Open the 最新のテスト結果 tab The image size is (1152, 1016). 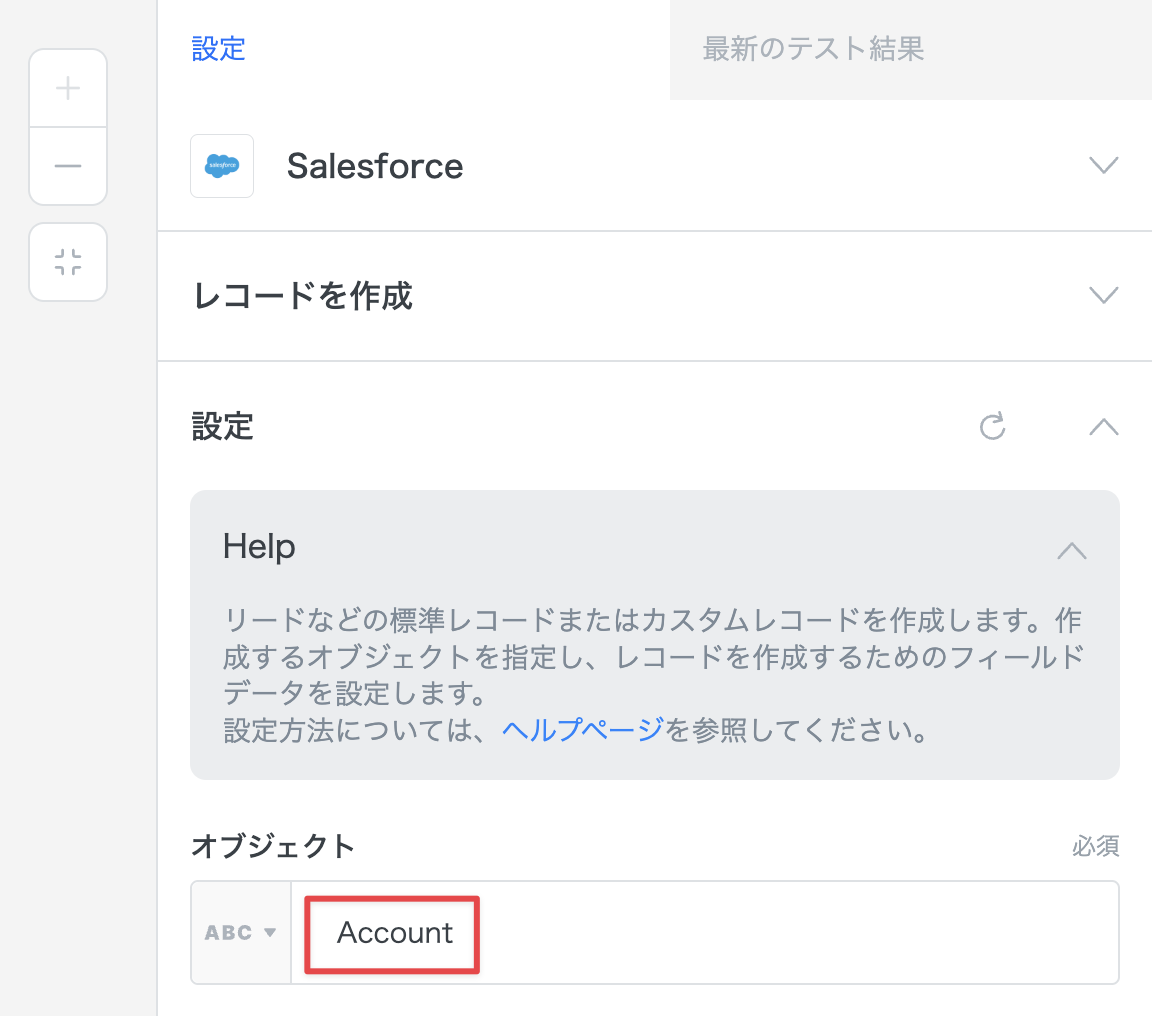pyautogui.click(x=813, y=49)
